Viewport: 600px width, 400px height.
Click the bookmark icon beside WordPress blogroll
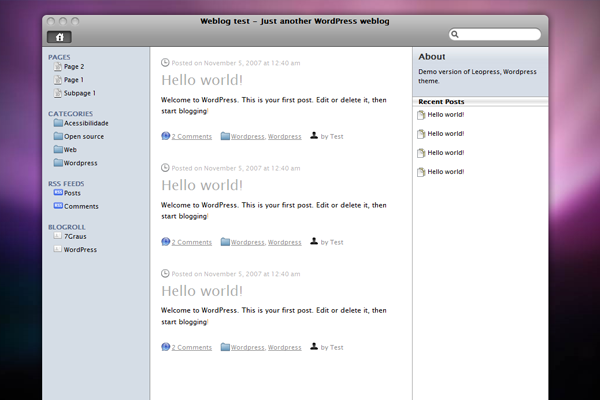[57, 249]
